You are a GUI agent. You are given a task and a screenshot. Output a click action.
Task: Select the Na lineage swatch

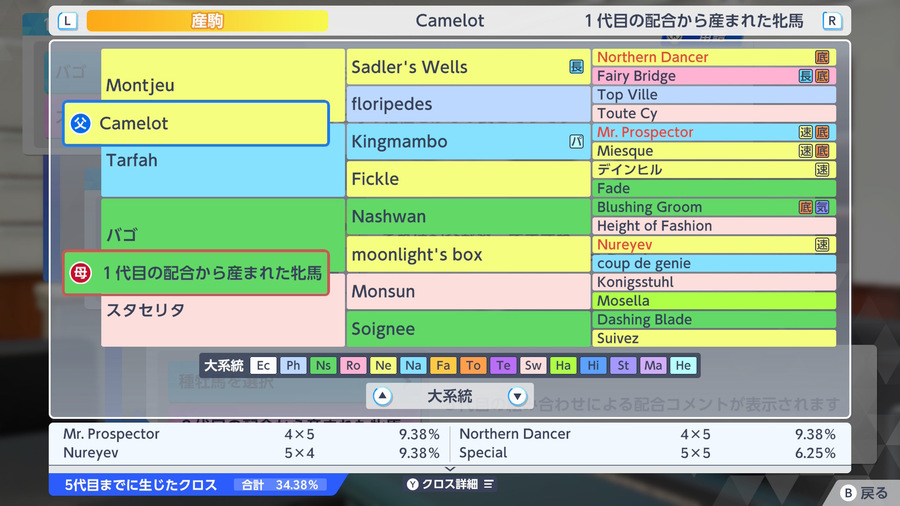(413, 365)
